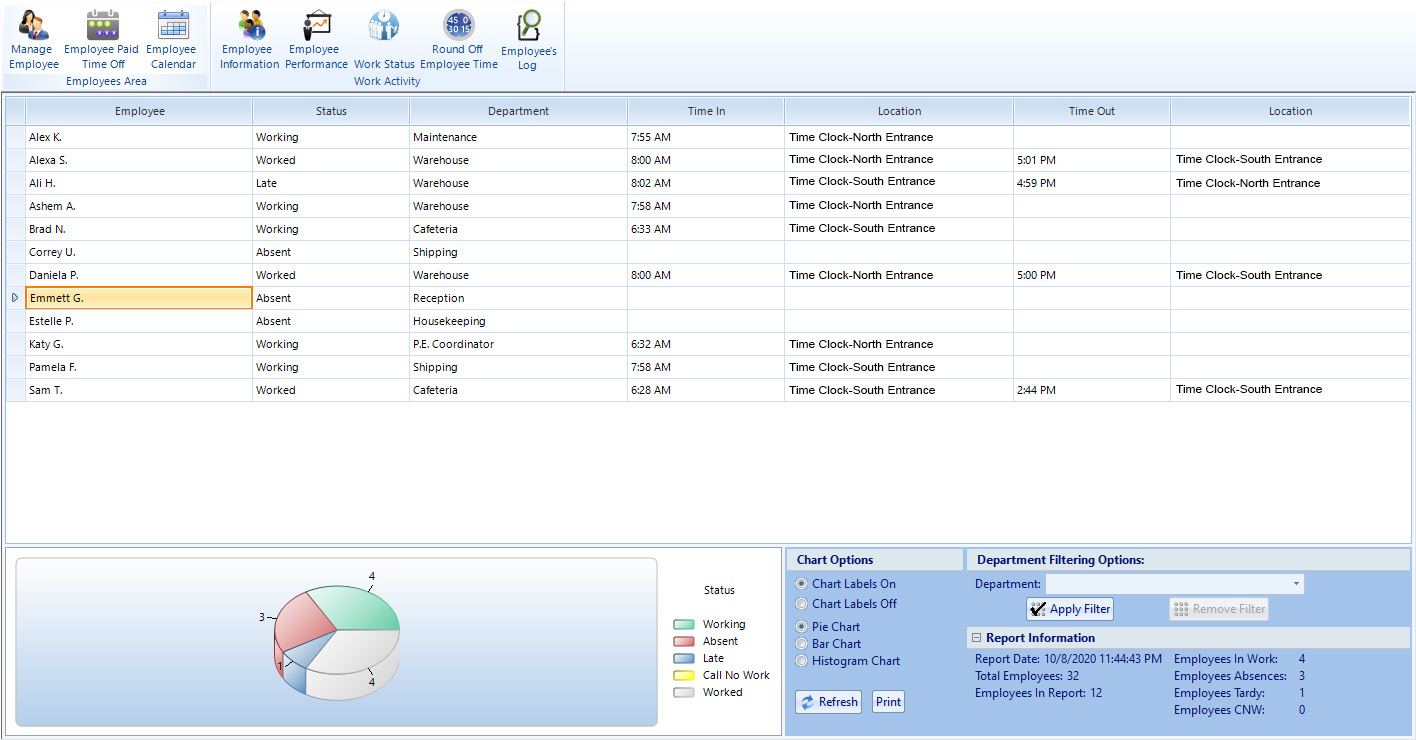Viewport: 1416px width, 740px height.
Task: Open the Employee Calendar
Action: tap(172, 40)
